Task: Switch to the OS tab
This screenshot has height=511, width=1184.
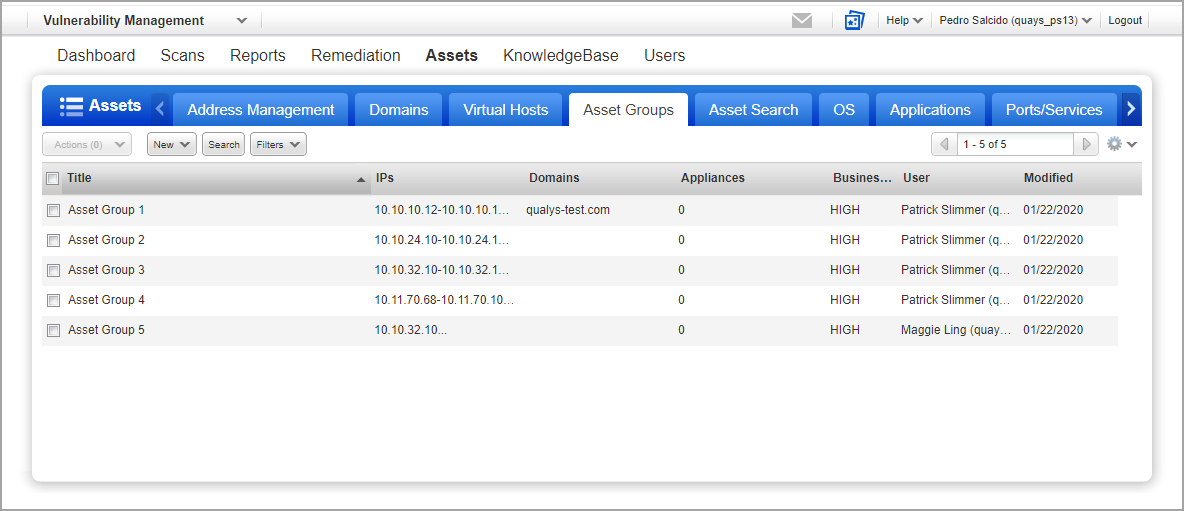Action: (x=844, y=109)
